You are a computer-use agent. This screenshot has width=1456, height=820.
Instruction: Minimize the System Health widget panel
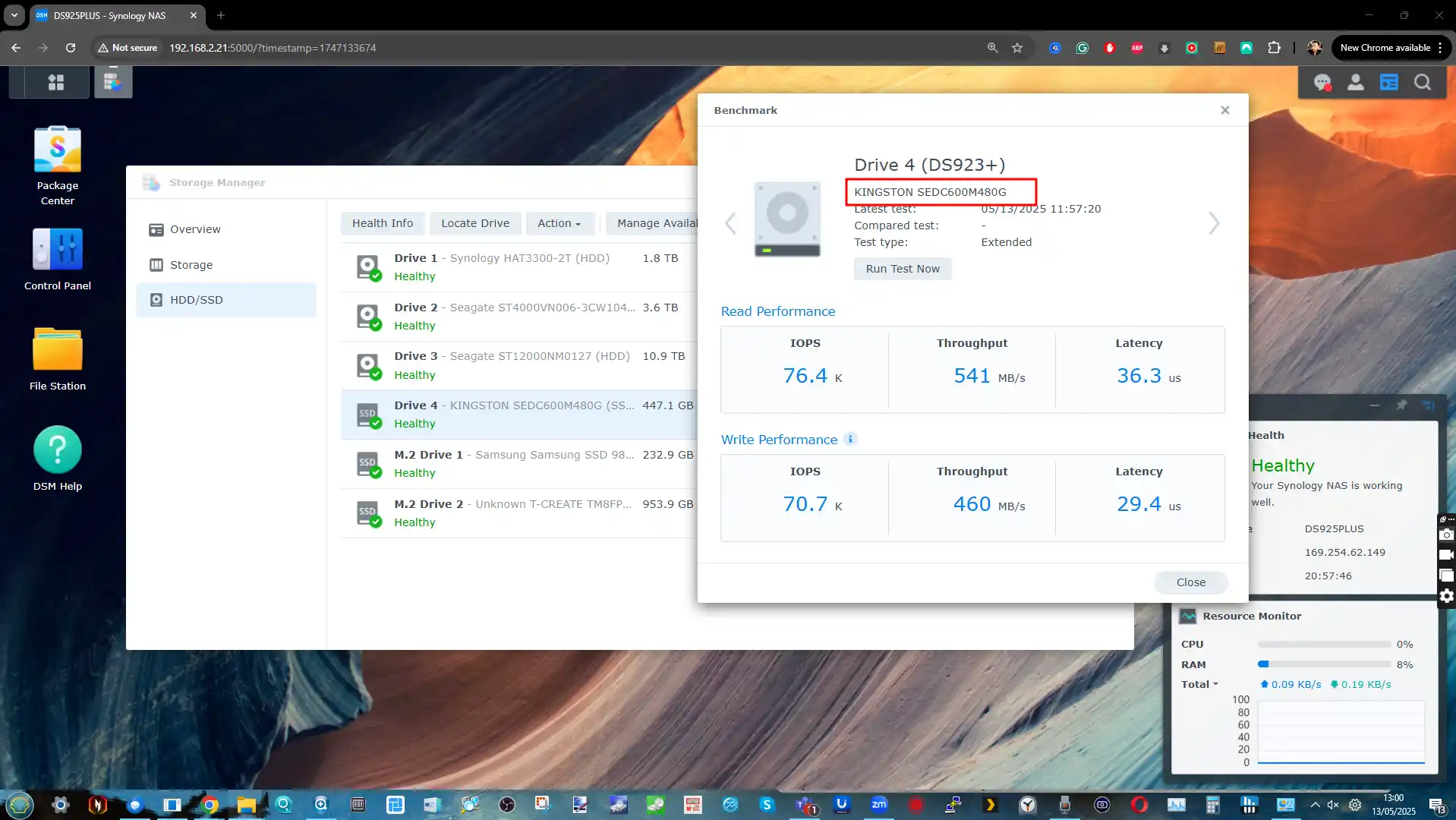coord(1375,405)
